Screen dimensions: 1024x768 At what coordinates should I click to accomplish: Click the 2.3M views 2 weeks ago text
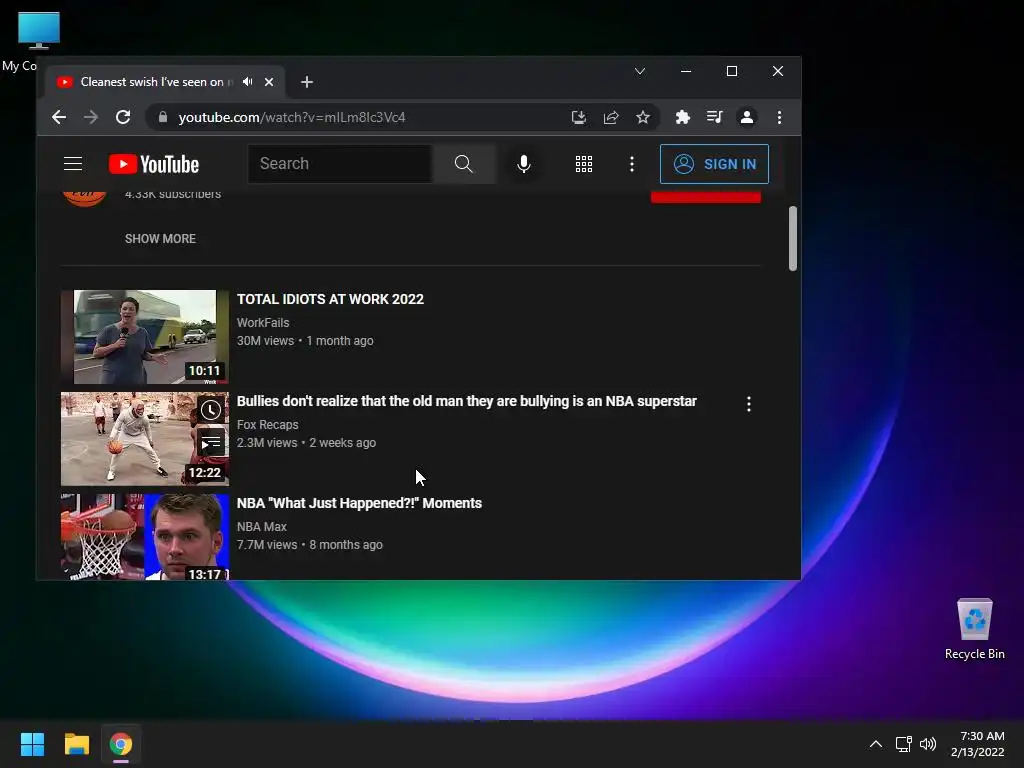pyautogui.click(x=306, y=443)
